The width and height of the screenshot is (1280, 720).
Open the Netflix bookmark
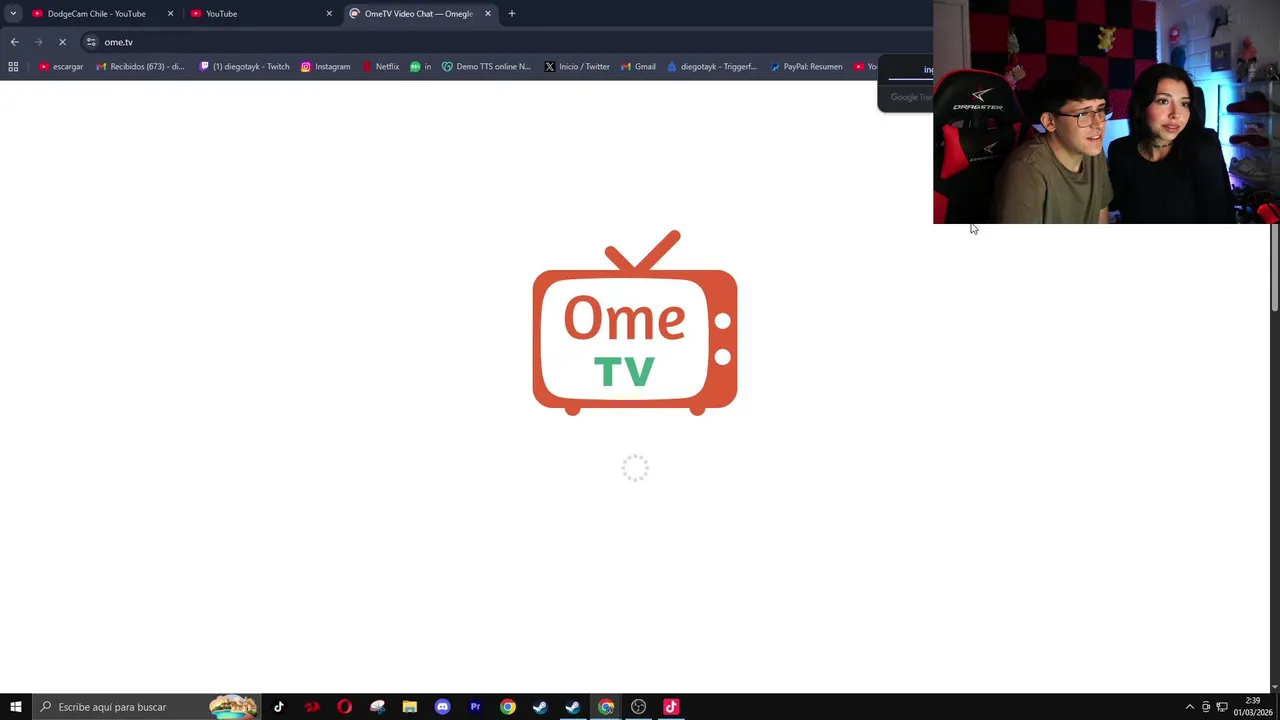click(381, 67)
